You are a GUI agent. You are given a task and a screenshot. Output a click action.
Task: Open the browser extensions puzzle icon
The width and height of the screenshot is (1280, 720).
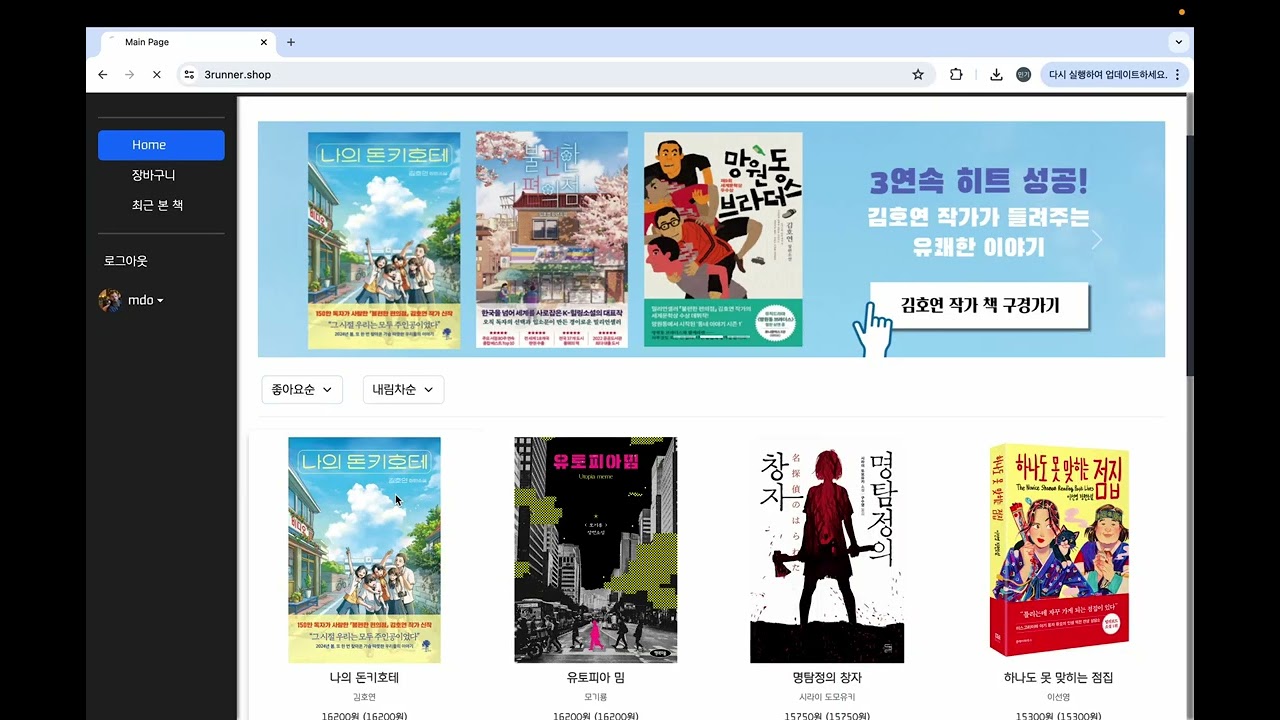pos(956,75)
